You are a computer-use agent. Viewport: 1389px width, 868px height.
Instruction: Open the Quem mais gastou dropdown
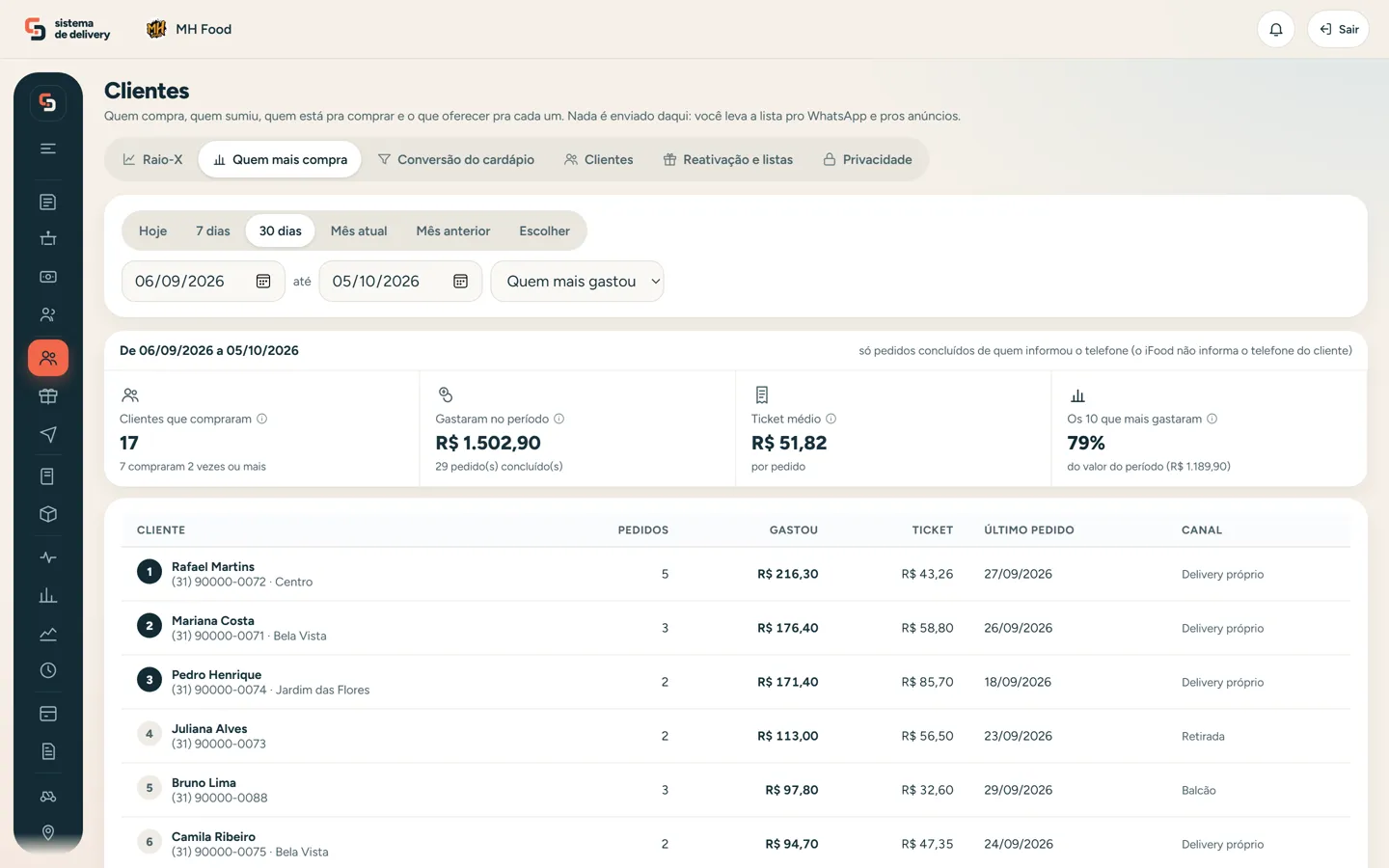(577, 282)
